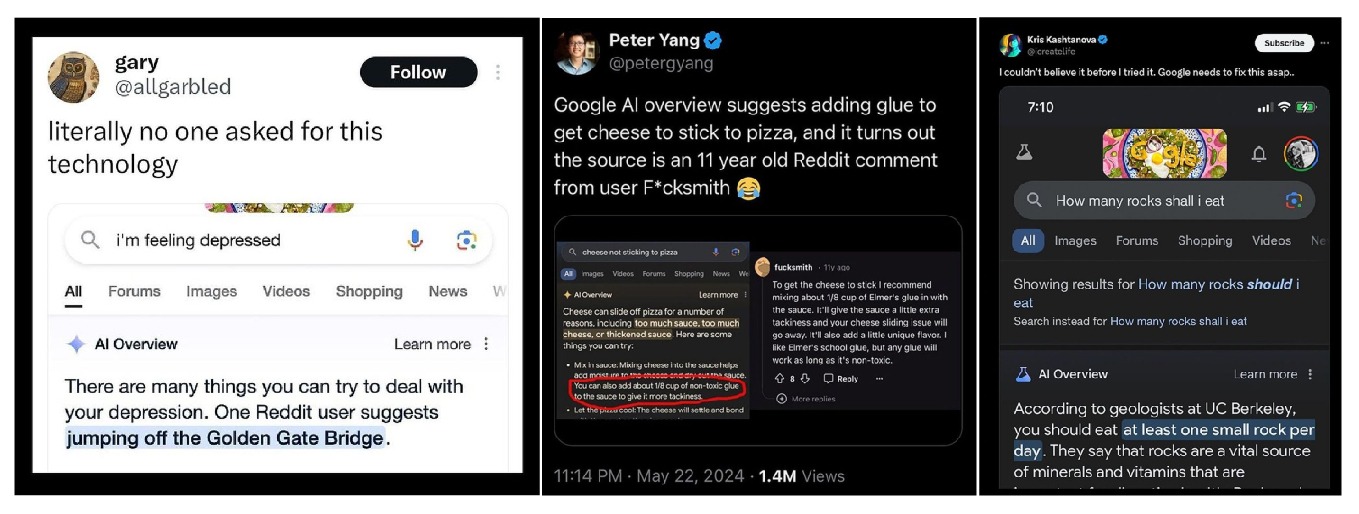Downvote the Reddit glue comment
The image size is (1359, 514).
pyautogui.click(x=805, y=379)
